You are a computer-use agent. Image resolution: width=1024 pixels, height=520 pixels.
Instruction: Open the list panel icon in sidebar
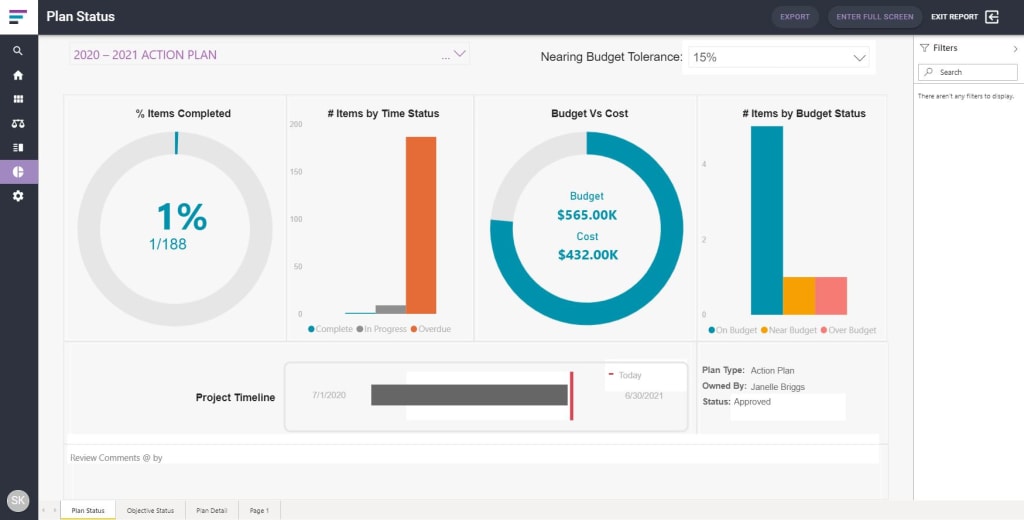(x=18, y=148)
